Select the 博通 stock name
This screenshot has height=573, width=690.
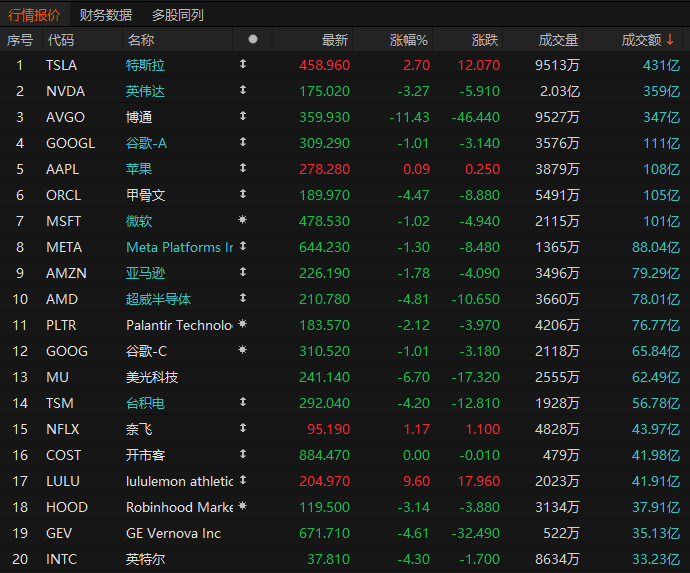(x=139, y=117)
